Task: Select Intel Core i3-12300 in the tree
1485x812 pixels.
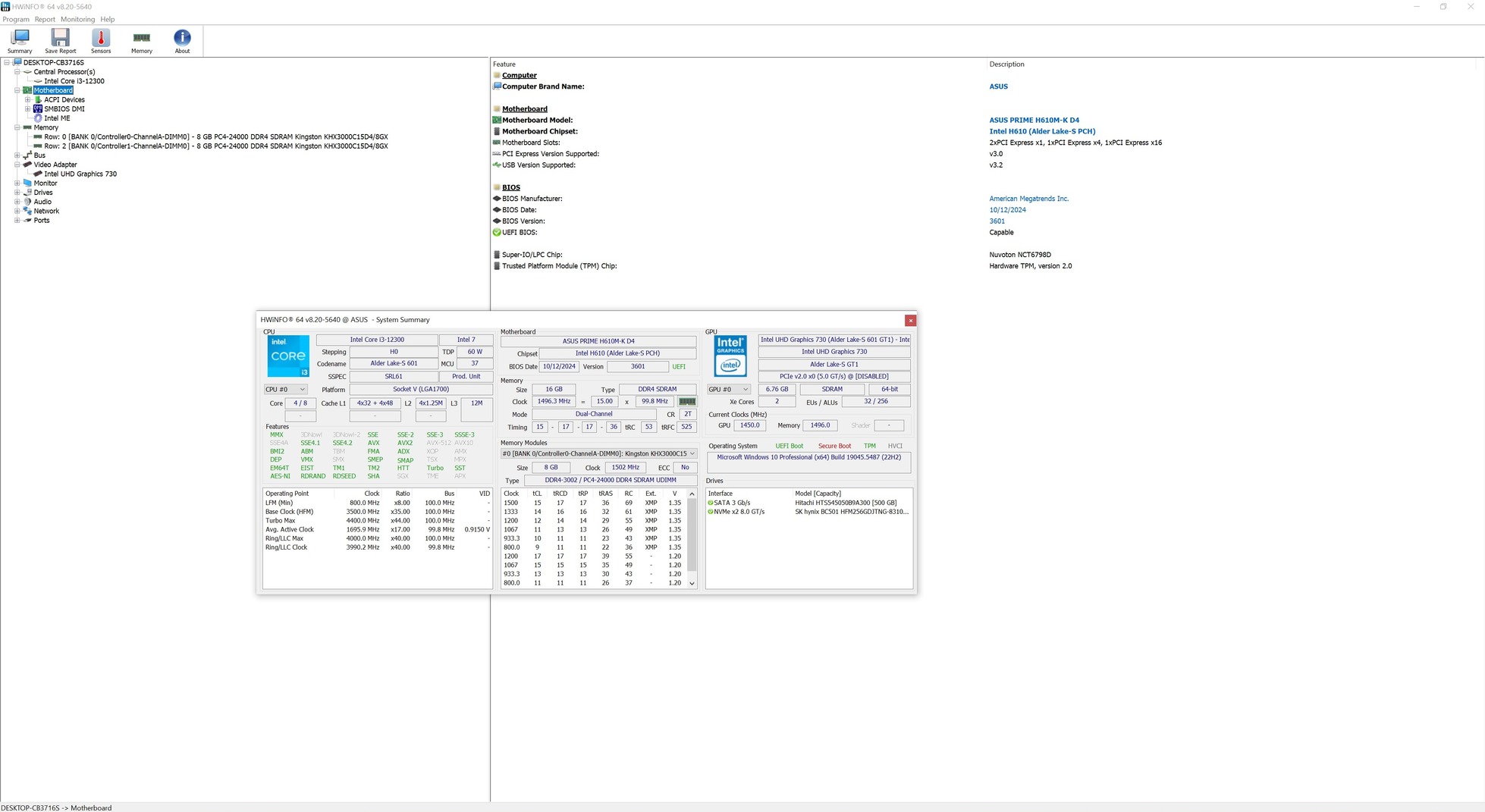Action: tap(74, 81)
